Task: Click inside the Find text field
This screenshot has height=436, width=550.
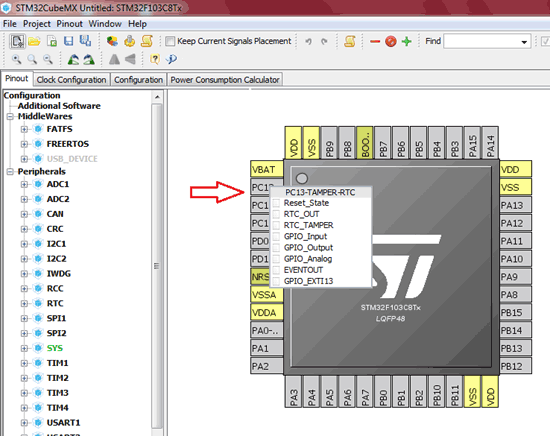Action: pyautogui.click(x=481, y=42)
